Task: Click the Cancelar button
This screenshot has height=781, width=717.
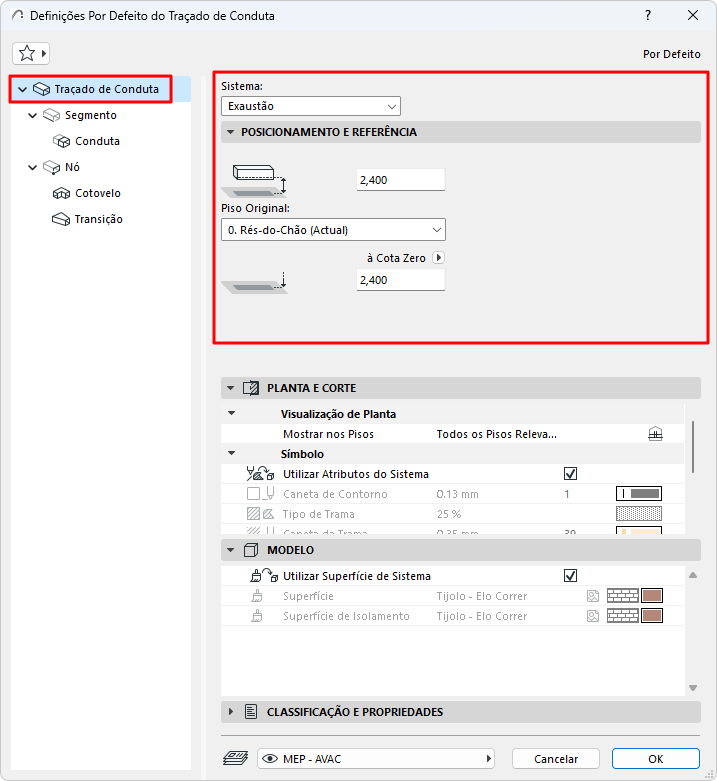Action: (x=556, y=759)
